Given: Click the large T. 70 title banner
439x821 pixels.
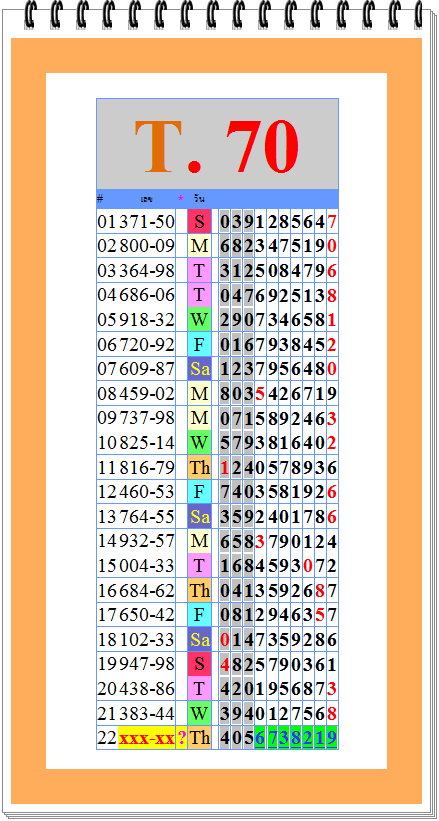Looking at the screenshot, I should pos(217,144).
